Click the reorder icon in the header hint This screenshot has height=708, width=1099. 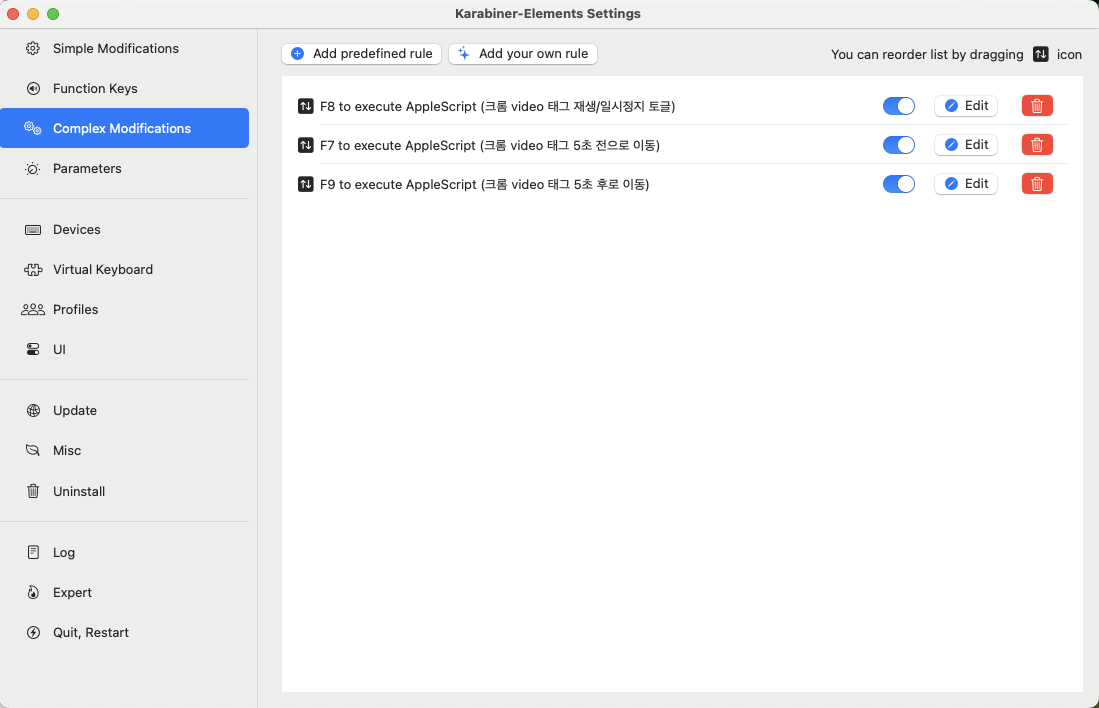[x=1041, y=54]
